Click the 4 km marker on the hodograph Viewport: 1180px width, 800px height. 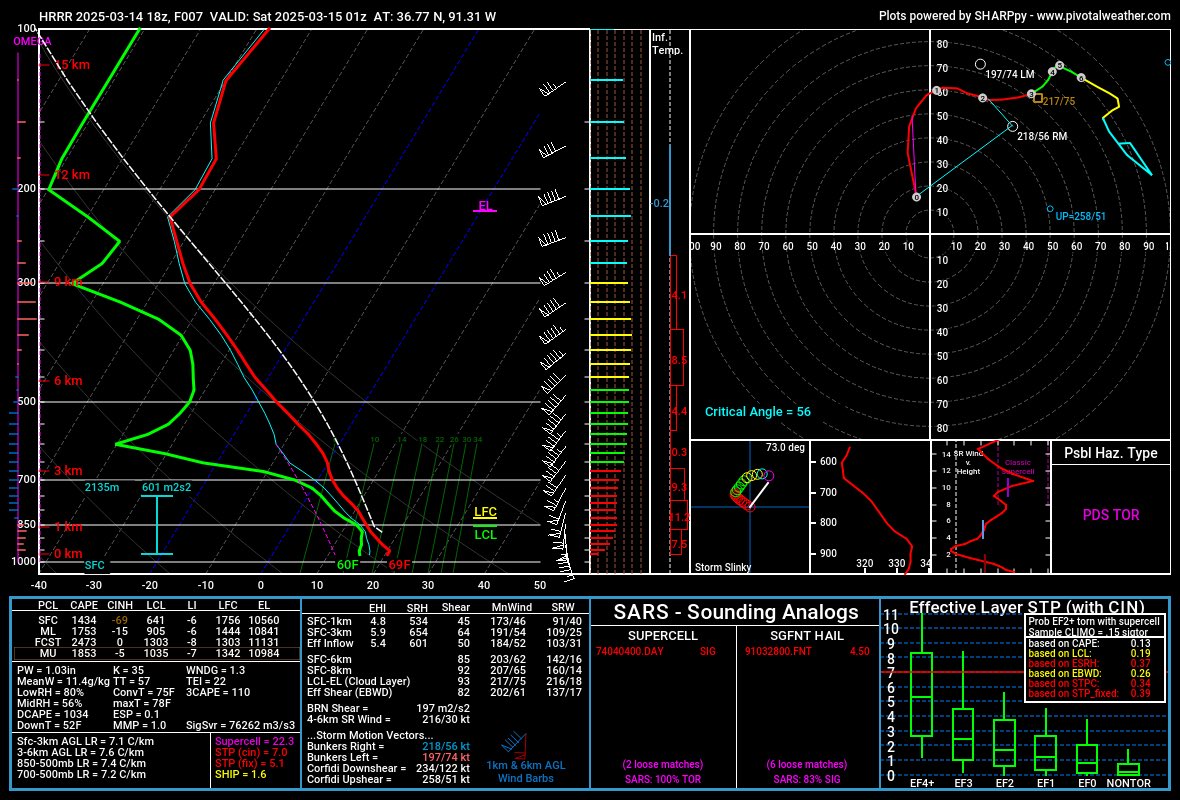(x=1052, y=72)
